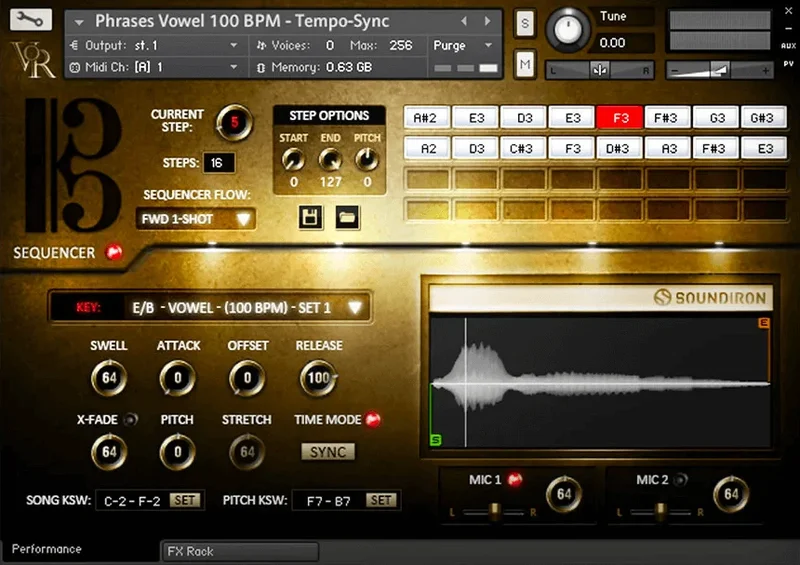The width and height of the screenshot is (800, 565).
Task: Select the active F3 step
Action: click(x=619, y=118)
